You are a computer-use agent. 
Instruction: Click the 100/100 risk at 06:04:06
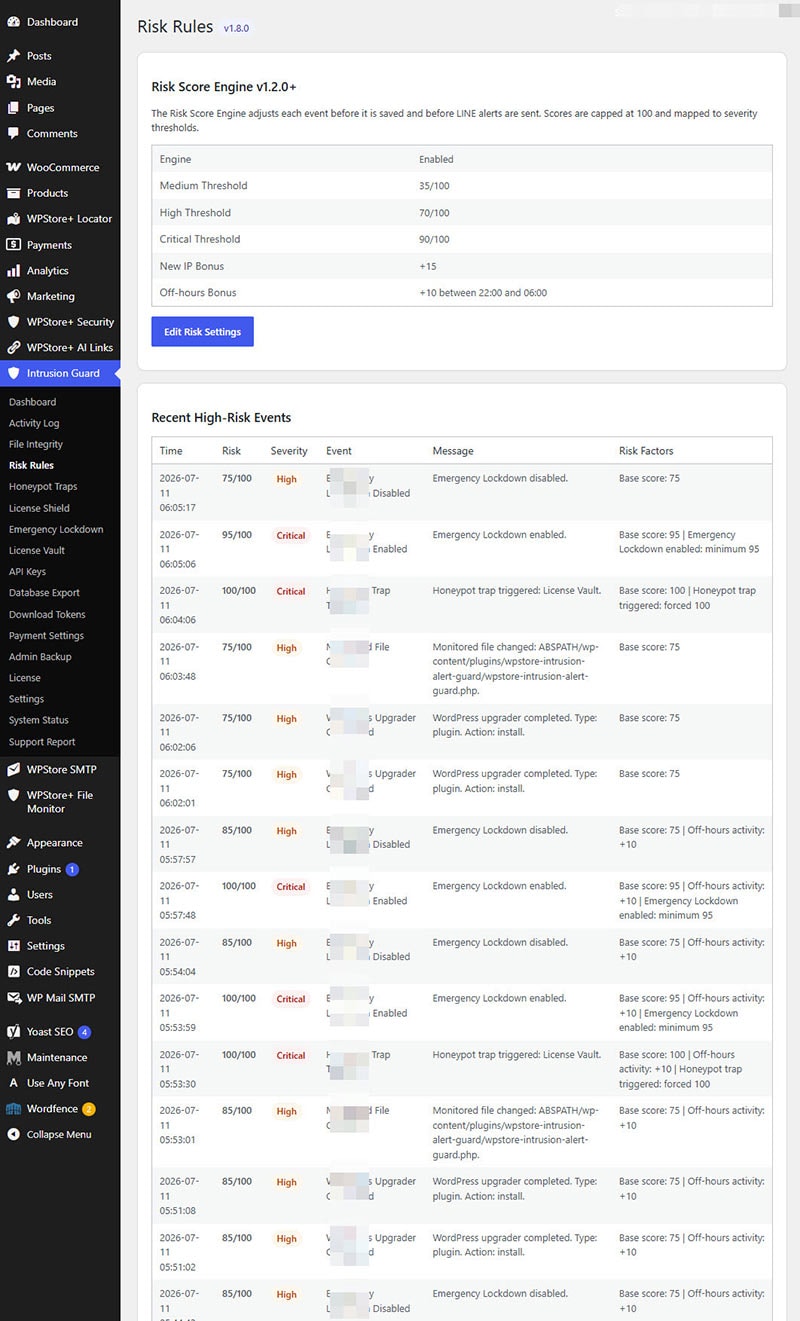[239, 591]
